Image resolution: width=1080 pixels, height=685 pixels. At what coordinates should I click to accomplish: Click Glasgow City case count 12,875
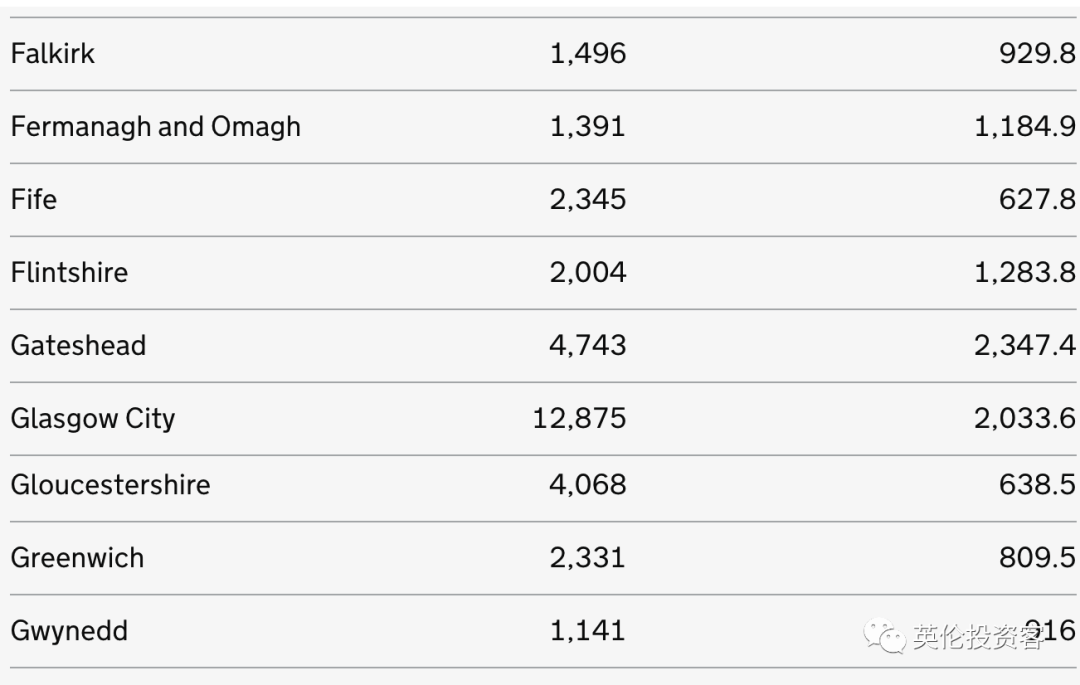(x=579, y=419)
